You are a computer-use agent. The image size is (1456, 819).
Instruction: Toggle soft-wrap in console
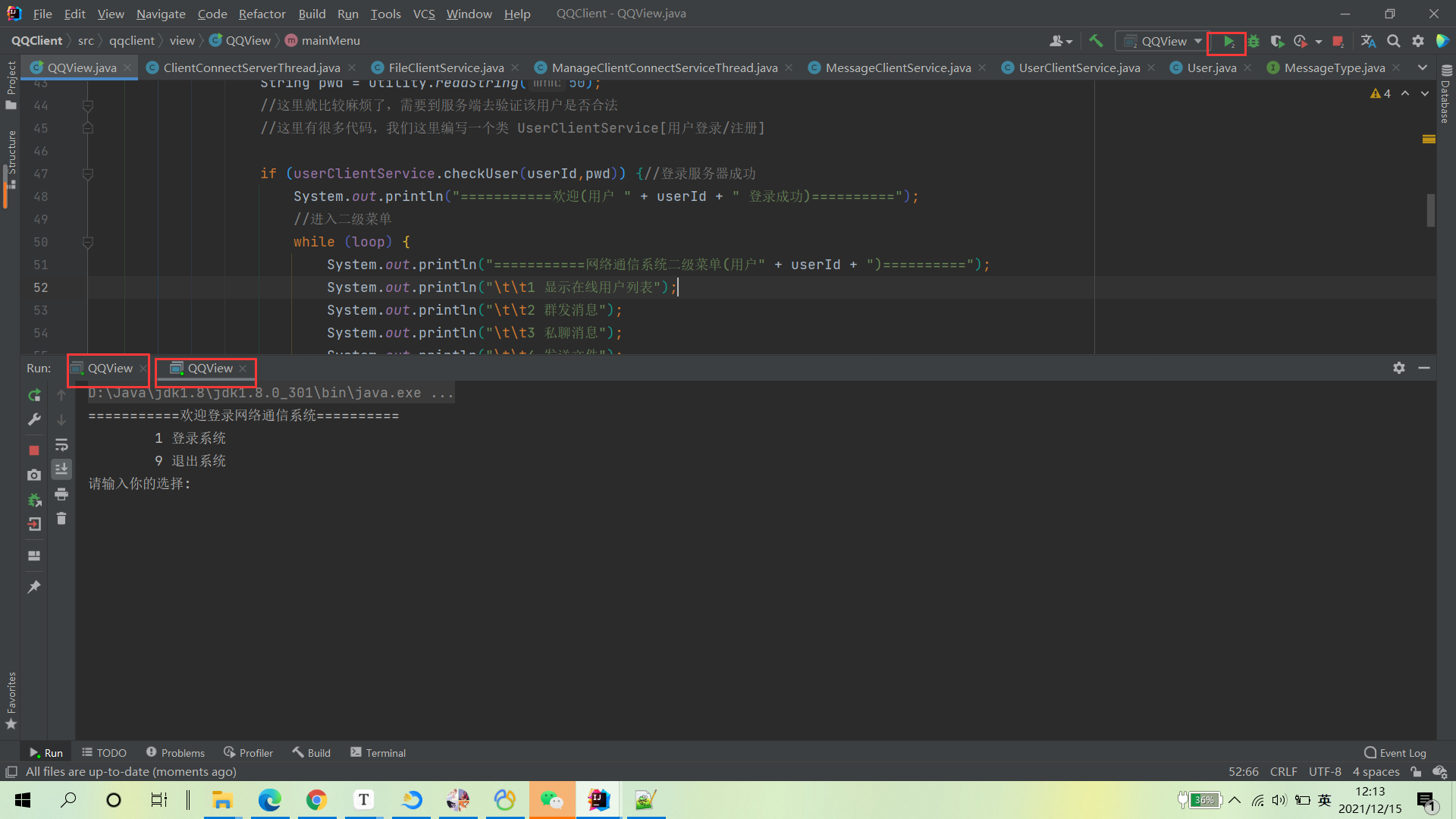(61, 445)
